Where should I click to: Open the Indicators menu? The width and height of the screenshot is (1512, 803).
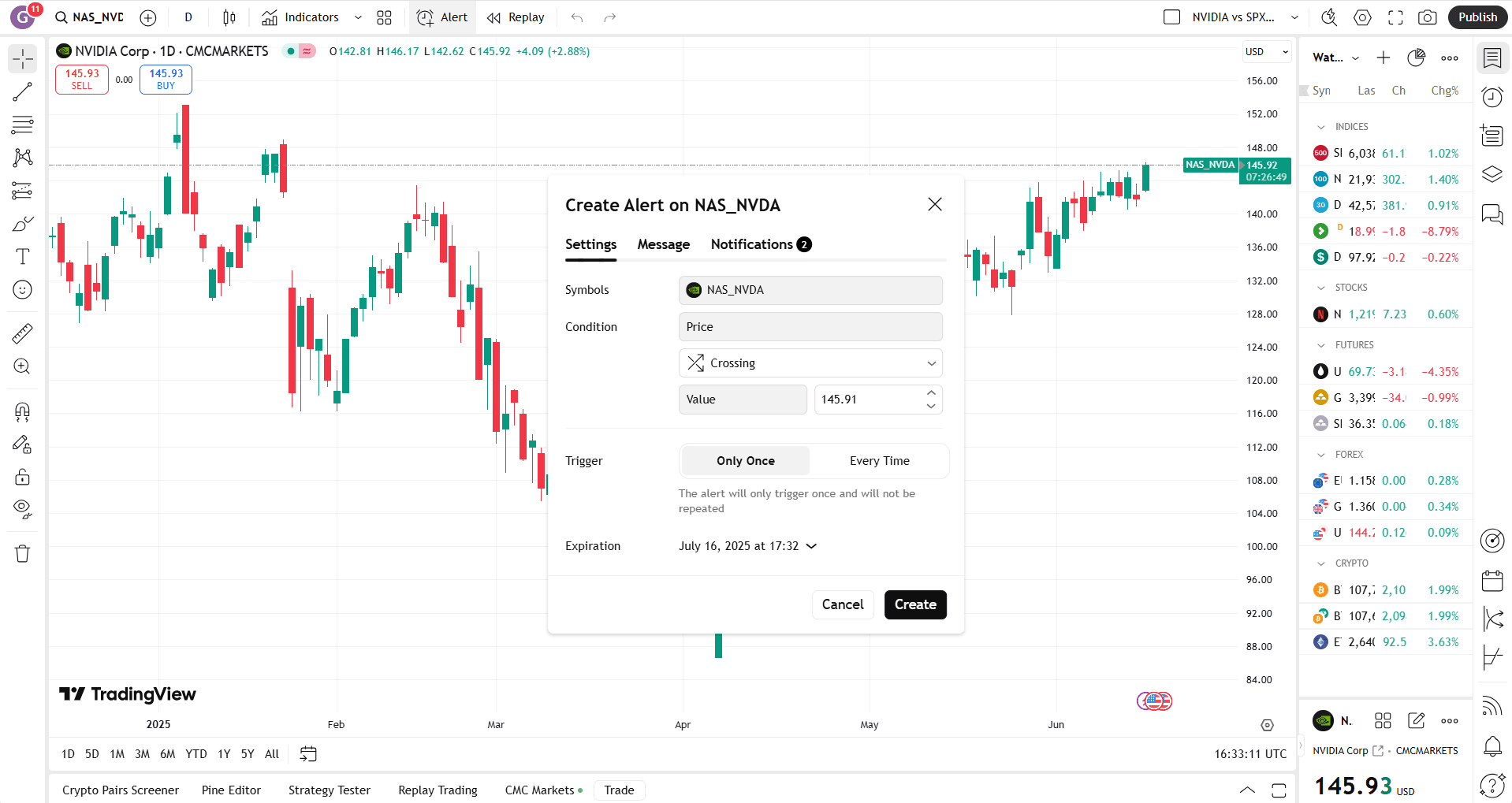point(301,17)
